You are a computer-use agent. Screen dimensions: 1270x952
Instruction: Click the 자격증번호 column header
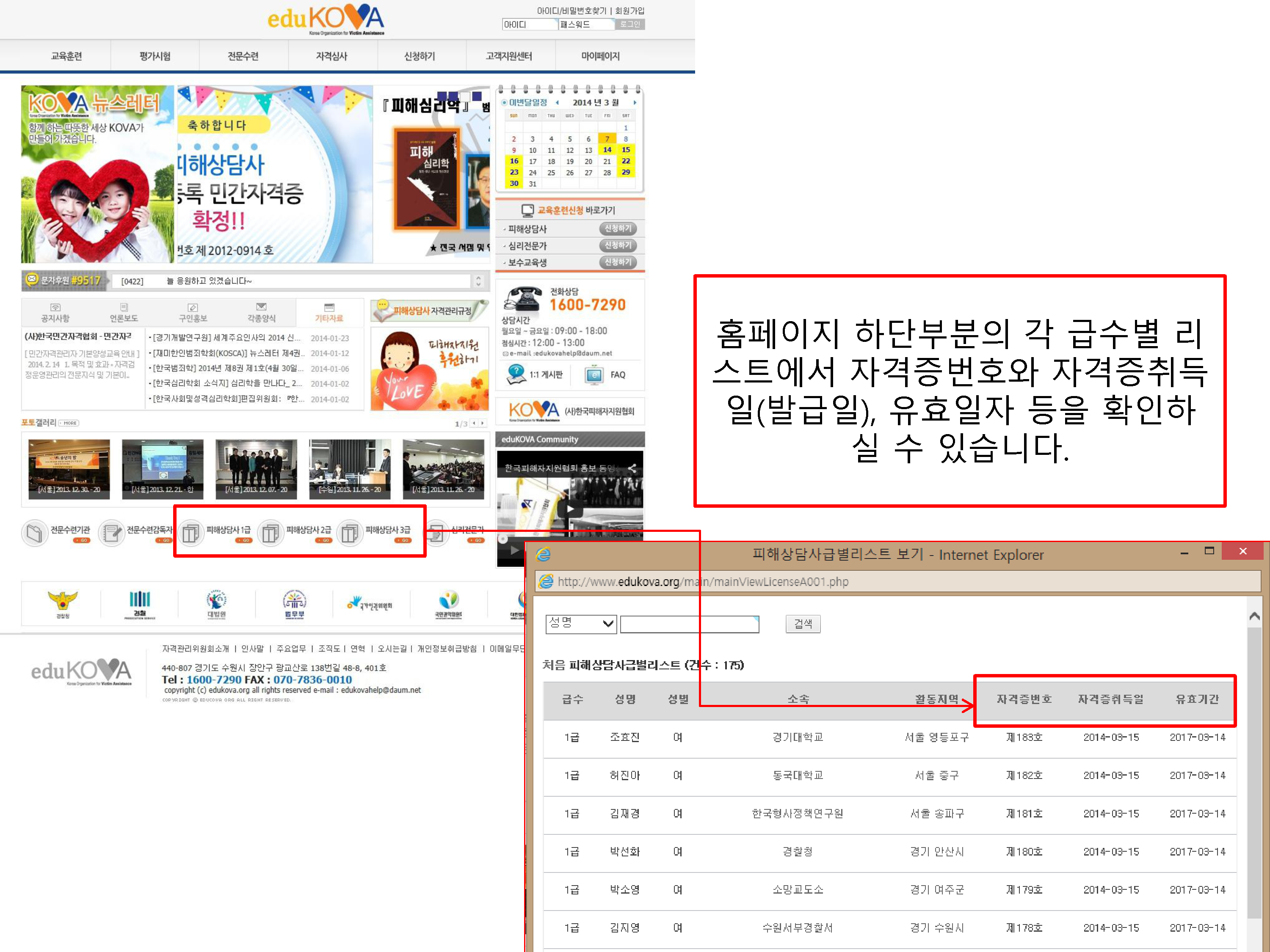[1024, 699]
